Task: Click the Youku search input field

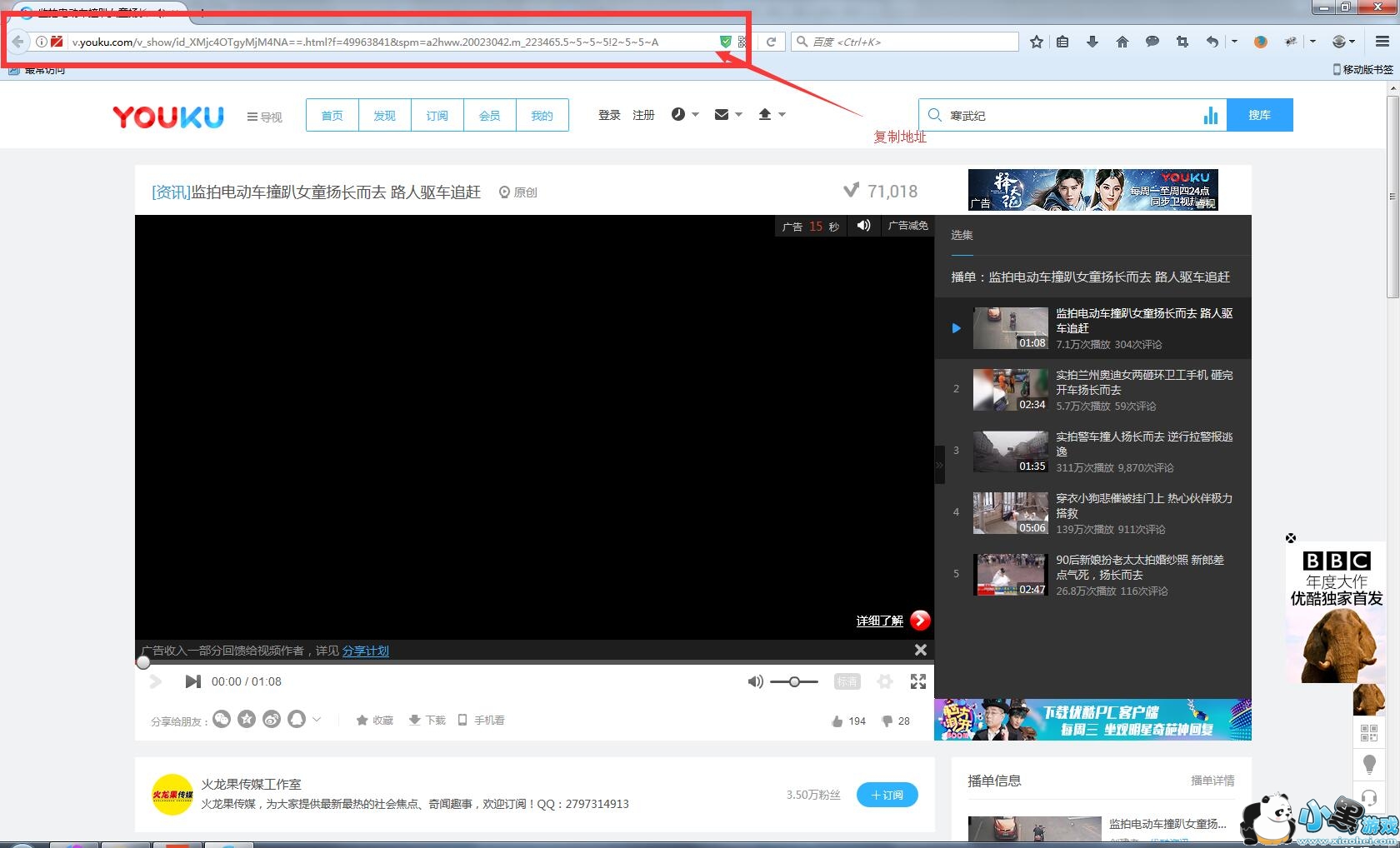Action: coord(1072,115)
